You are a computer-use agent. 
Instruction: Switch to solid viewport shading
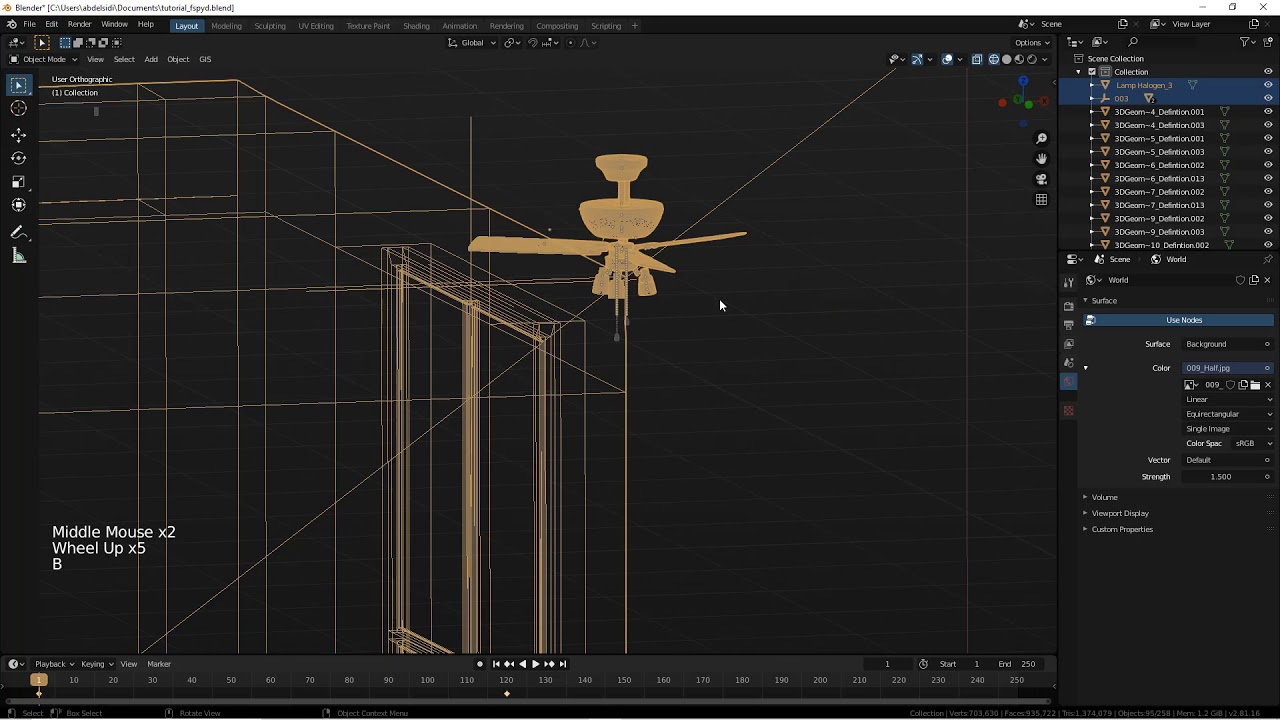click(1006, 59)
